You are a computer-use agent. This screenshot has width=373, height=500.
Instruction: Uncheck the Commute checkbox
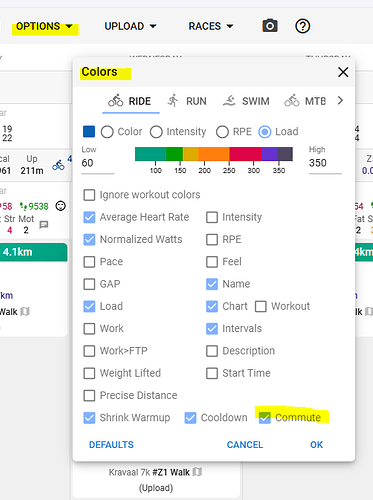point(265,418)
